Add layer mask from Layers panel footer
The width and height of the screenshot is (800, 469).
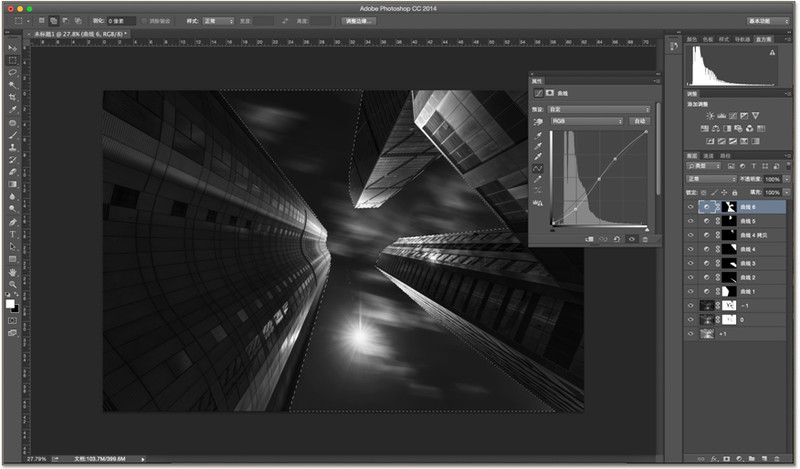(x=727, y=459)
